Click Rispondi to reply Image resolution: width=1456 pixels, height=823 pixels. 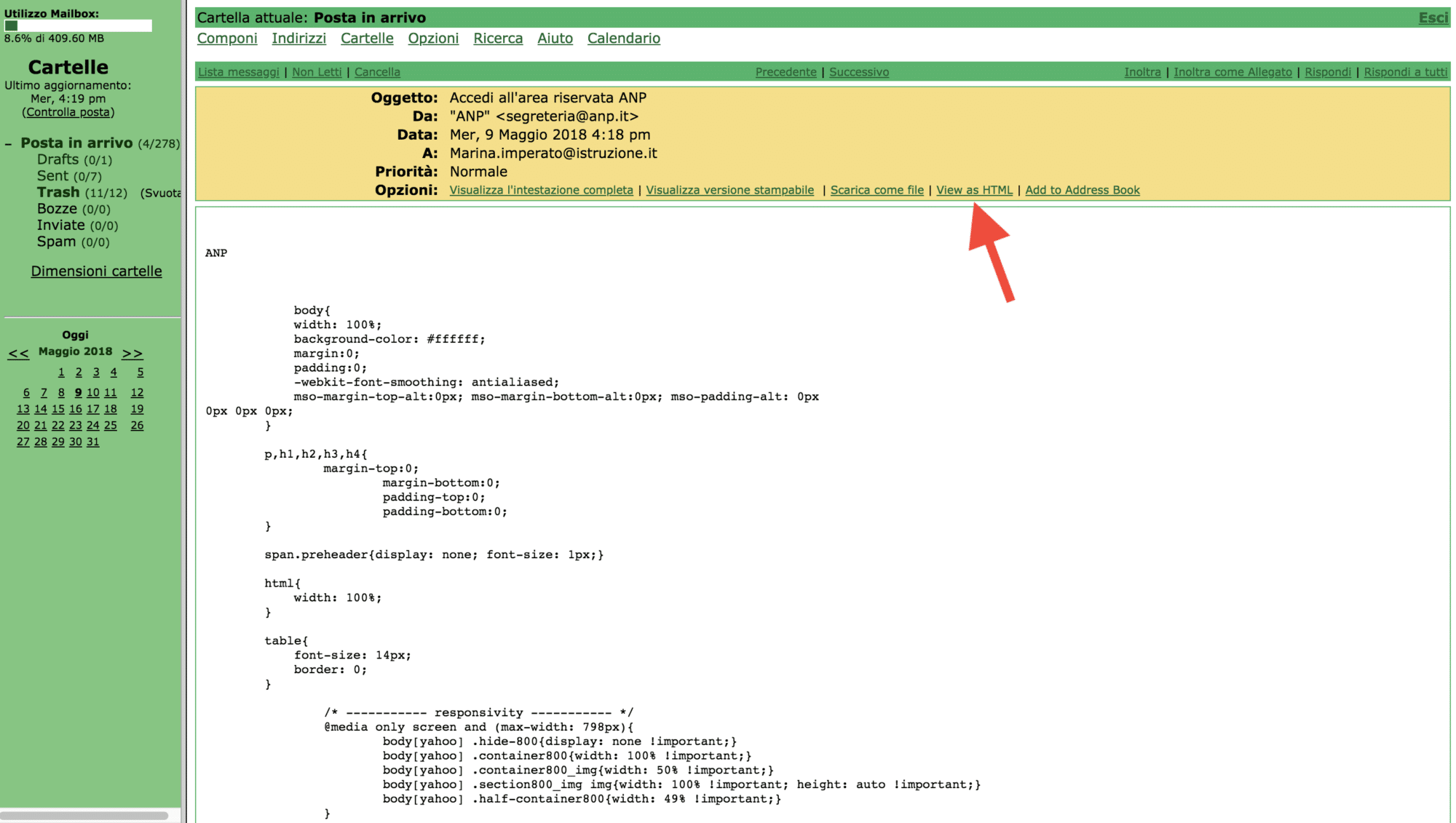(1327, 72)
